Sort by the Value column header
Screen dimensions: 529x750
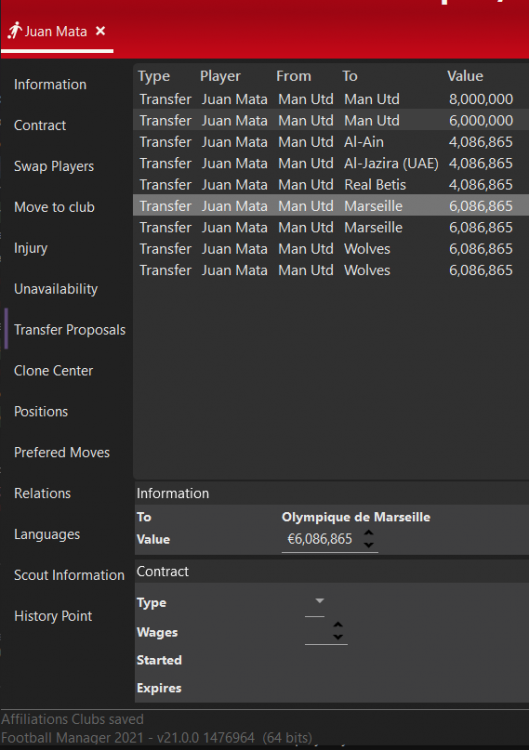[x=465, y=76]
